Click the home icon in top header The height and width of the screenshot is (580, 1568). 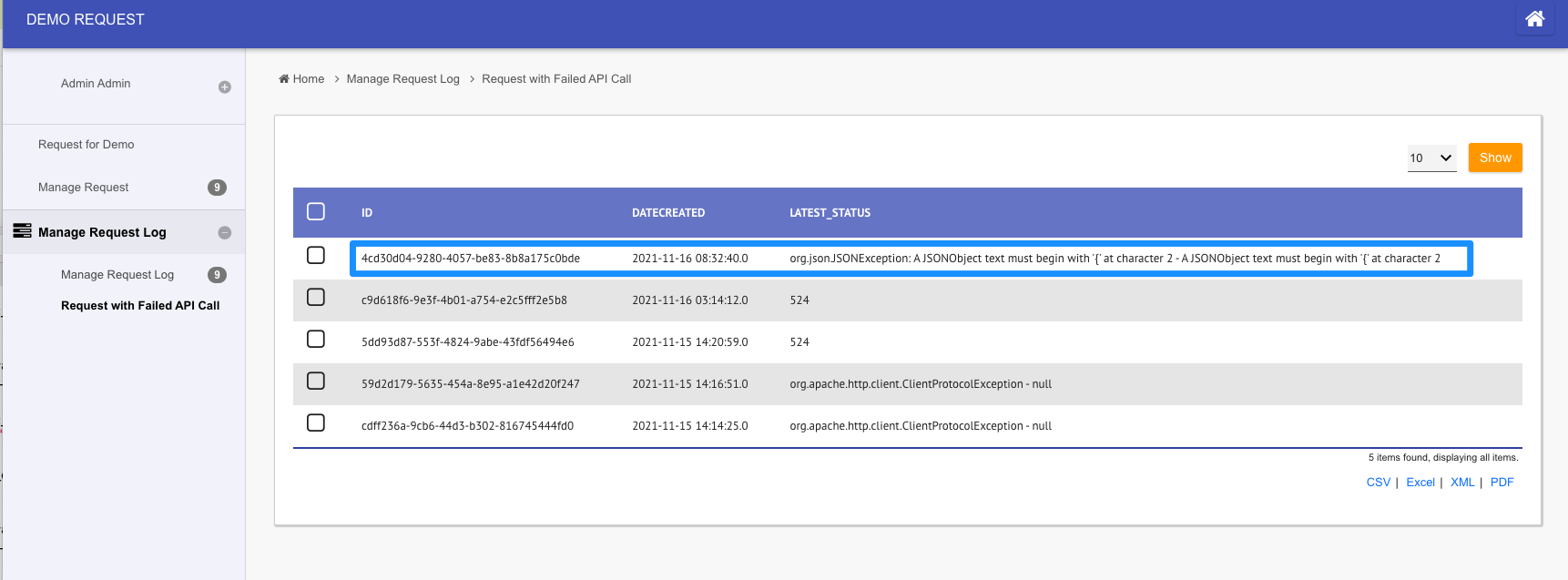click(1534, 19)
